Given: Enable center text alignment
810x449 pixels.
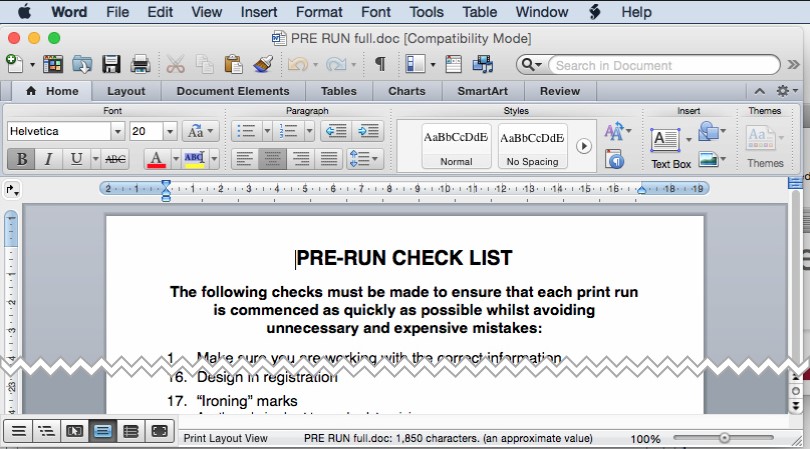Looking at the screenshot, I should coord(272,158).
